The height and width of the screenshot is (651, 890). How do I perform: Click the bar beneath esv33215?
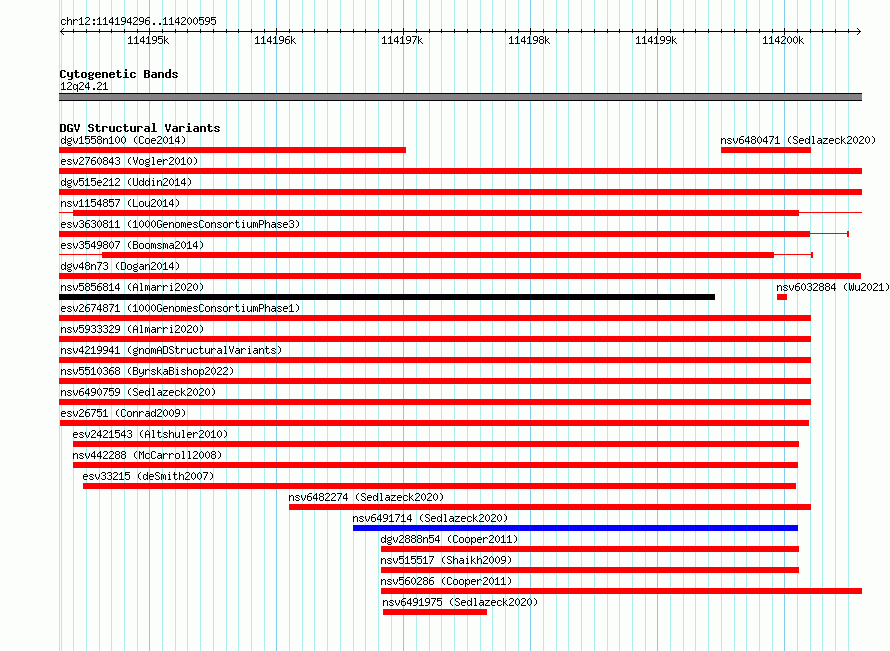(439, 486)
